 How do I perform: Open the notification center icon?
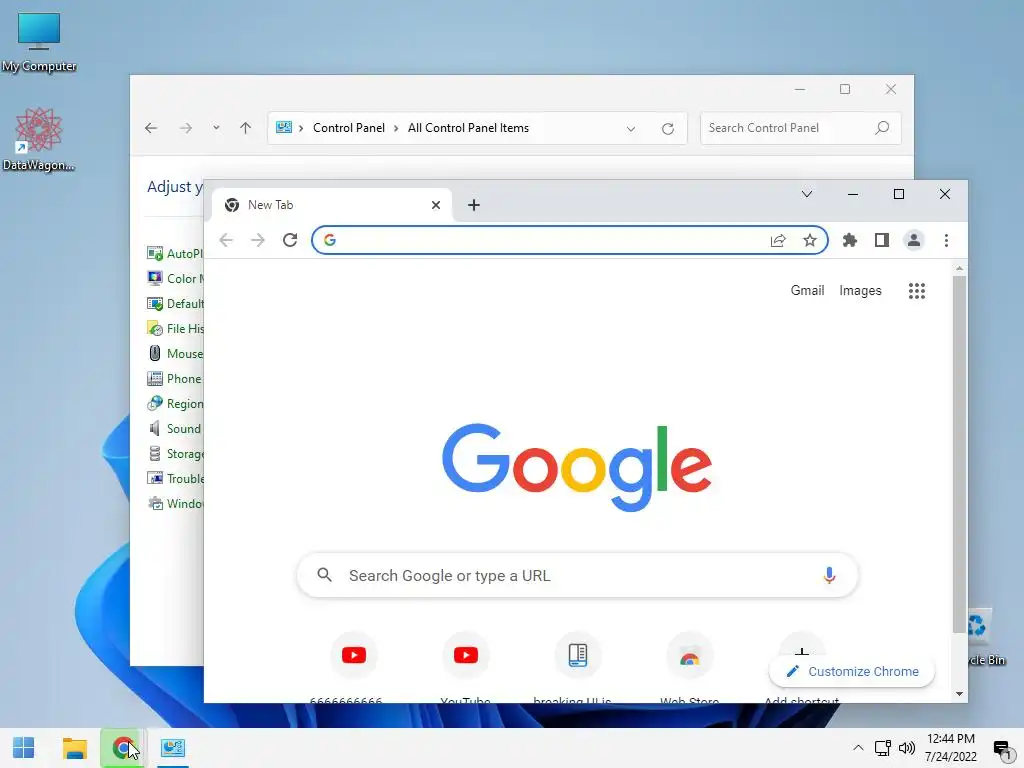click(x=1002, y=749)
